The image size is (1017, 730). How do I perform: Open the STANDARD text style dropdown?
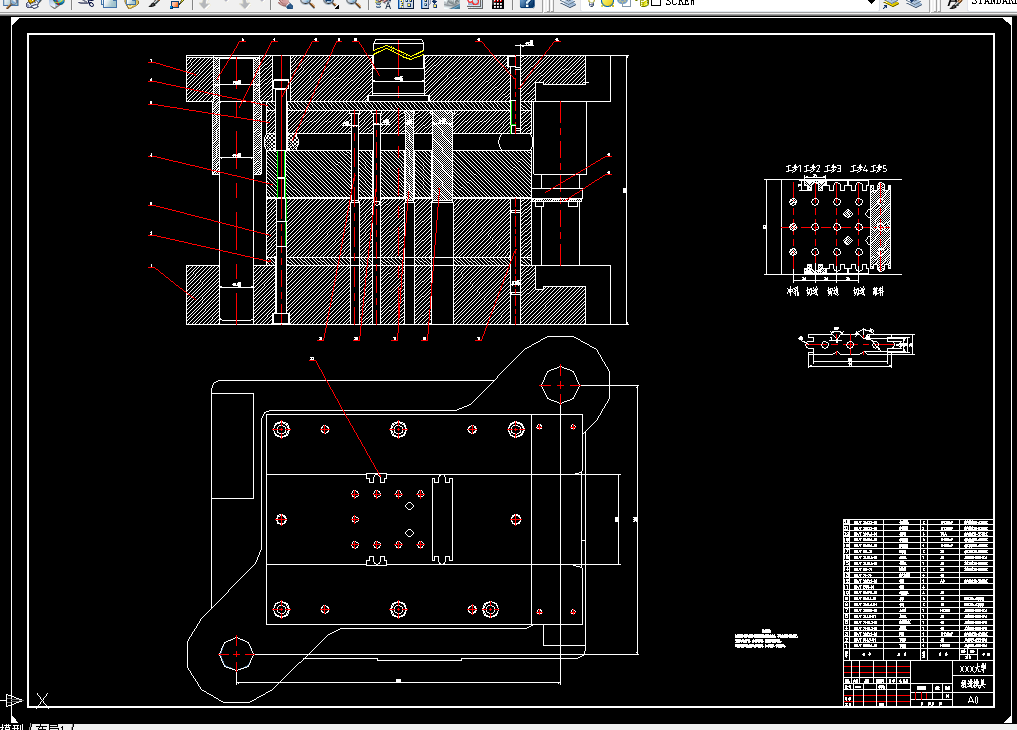pos(992,3)
